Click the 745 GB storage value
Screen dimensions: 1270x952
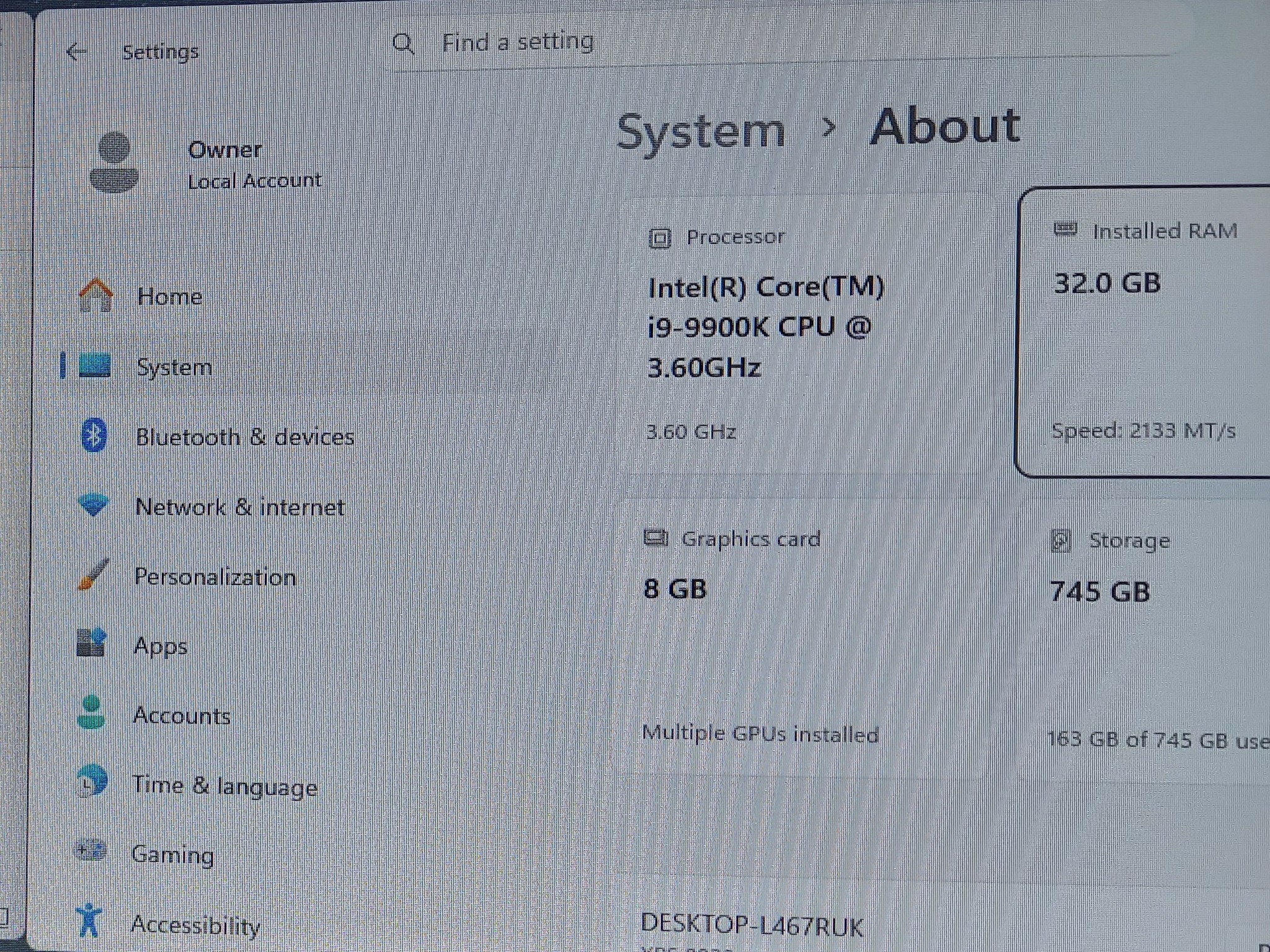1100,592
